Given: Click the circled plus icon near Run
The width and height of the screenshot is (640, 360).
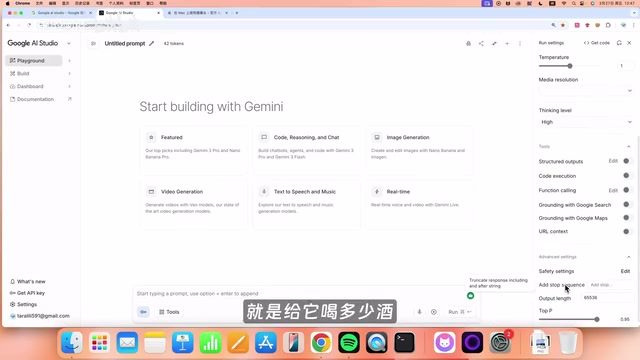Looking at the screenshot, I should (x=433, y=312).
